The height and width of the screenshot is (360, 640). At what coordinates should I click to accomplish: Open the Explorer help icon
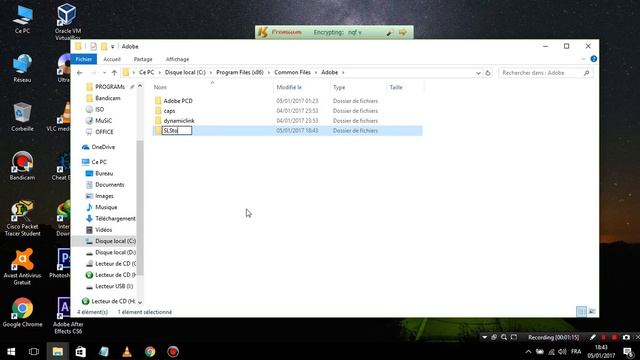594,59
